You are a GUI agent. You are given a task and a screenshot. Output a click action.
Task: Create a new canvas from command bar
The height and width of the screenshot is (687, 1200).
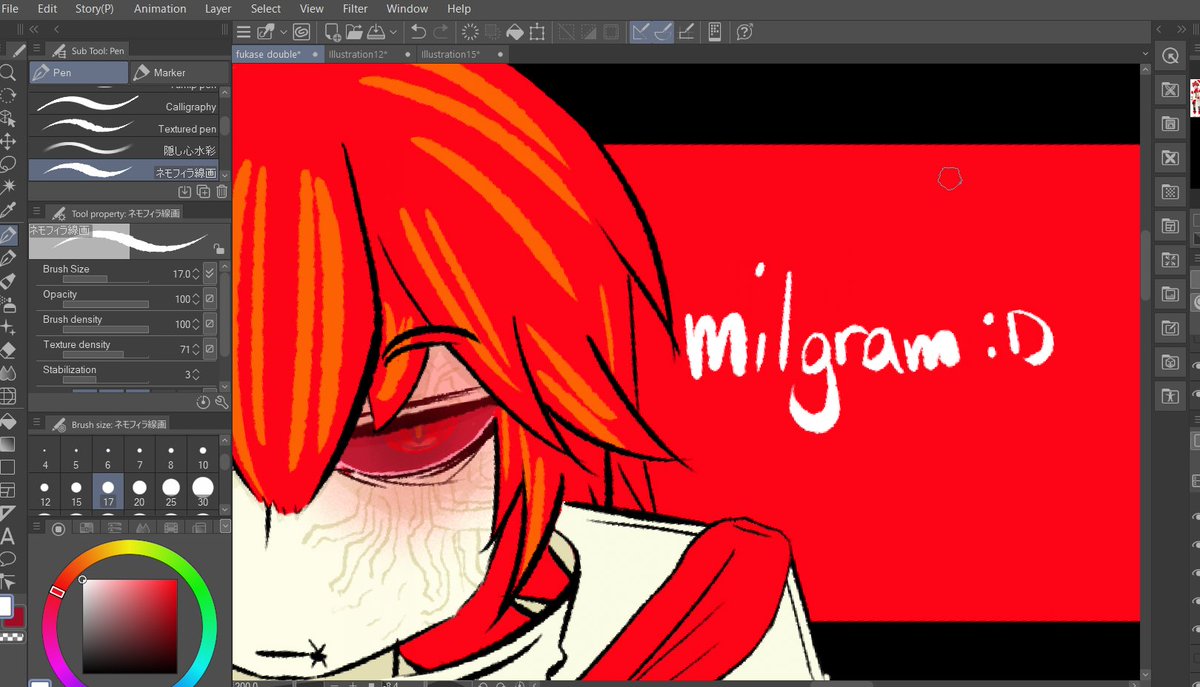click(332, 32)
